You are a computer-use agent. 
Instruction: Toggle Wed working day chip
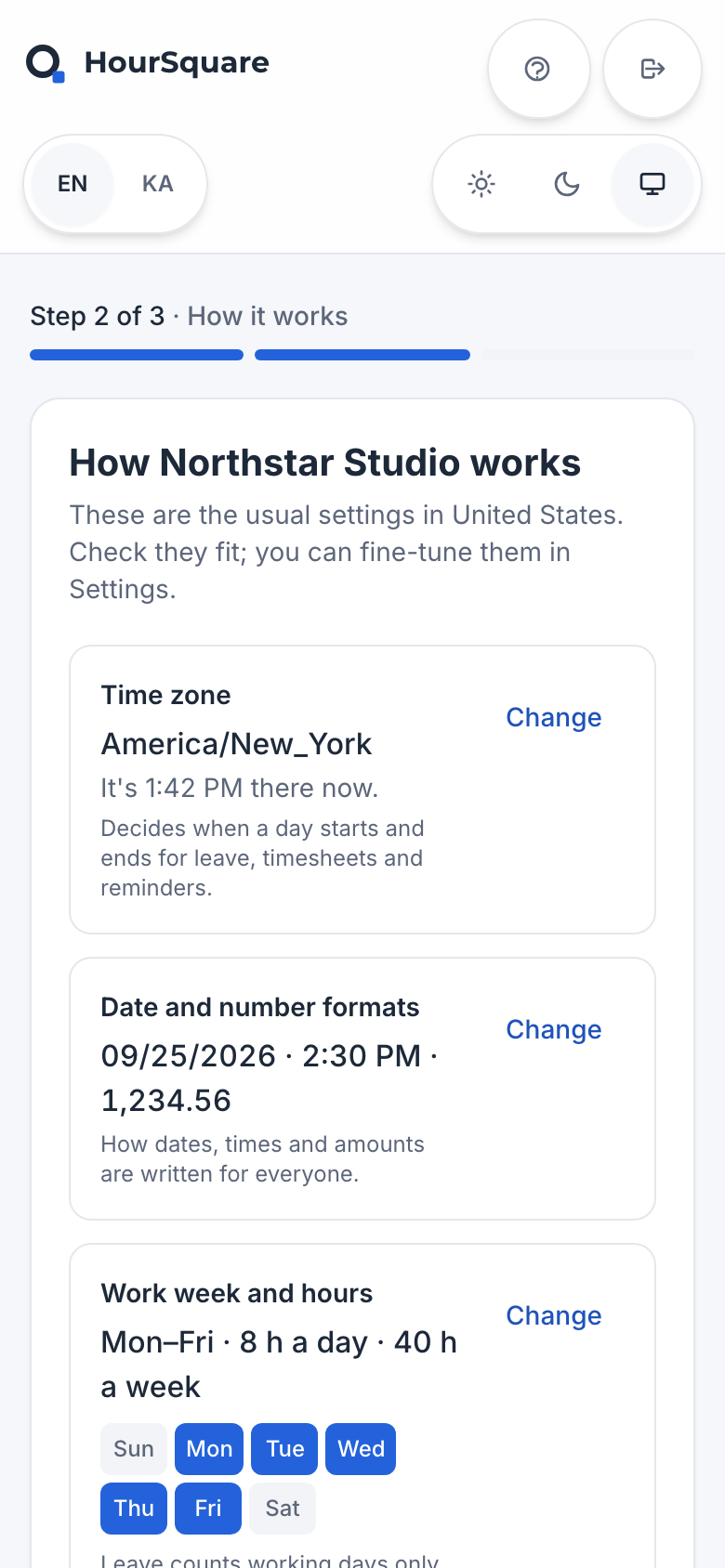pyautogui.click(x=361, y=1449)
